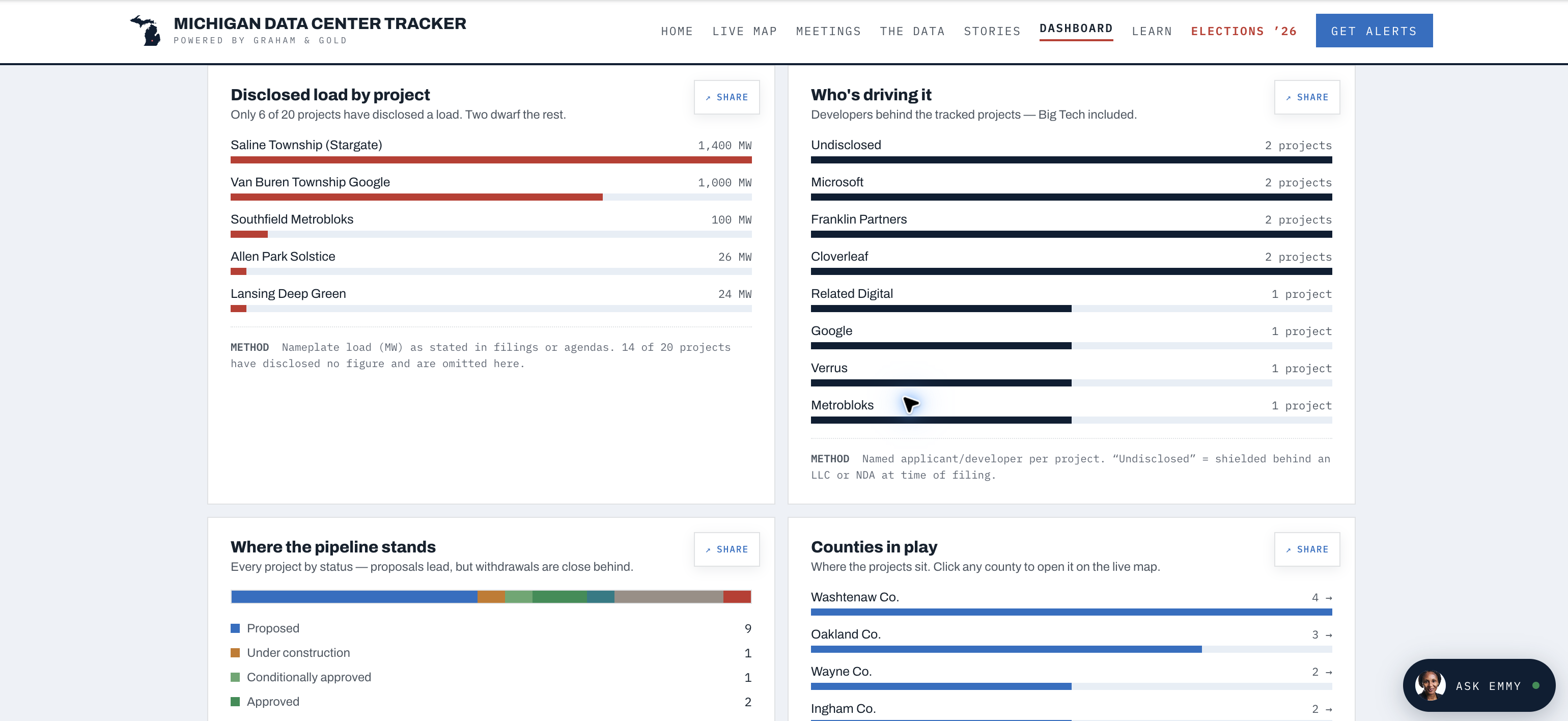
Task: Click the Cloverleaf developer label
Action: point(839,256)
